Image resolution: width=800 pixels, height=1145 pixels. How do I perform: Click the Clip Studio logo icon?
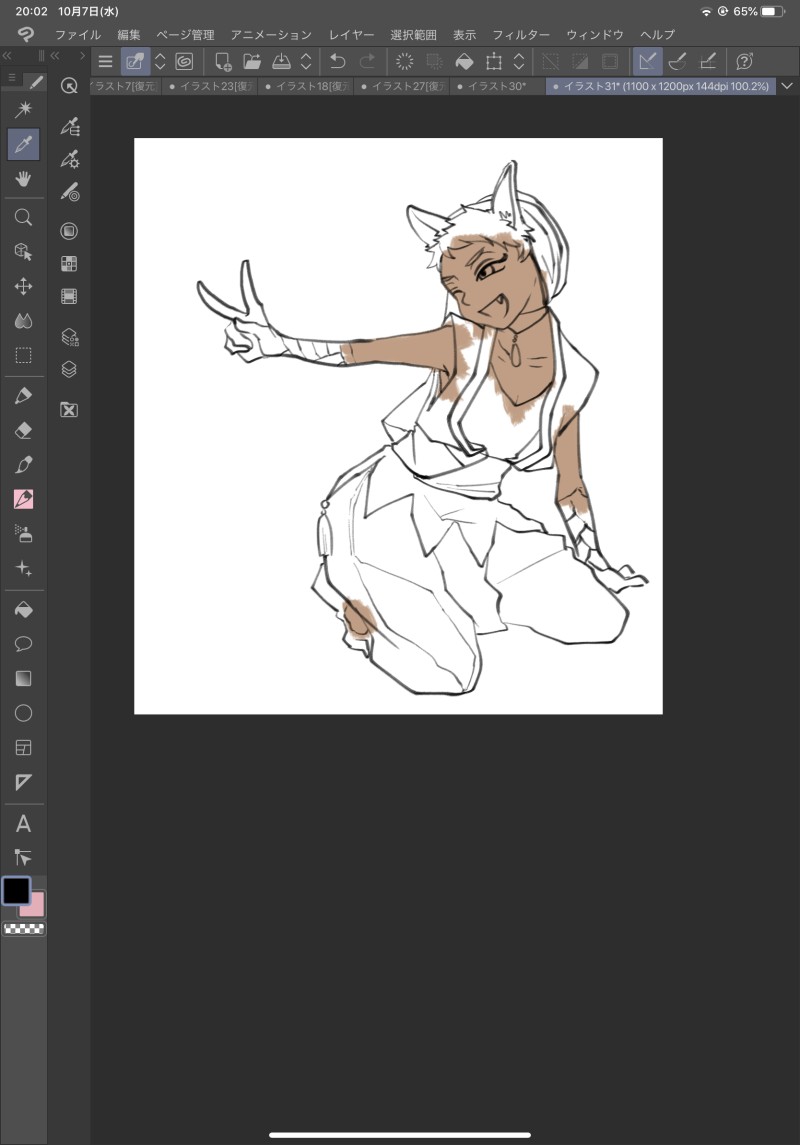[x=26, y=34]
